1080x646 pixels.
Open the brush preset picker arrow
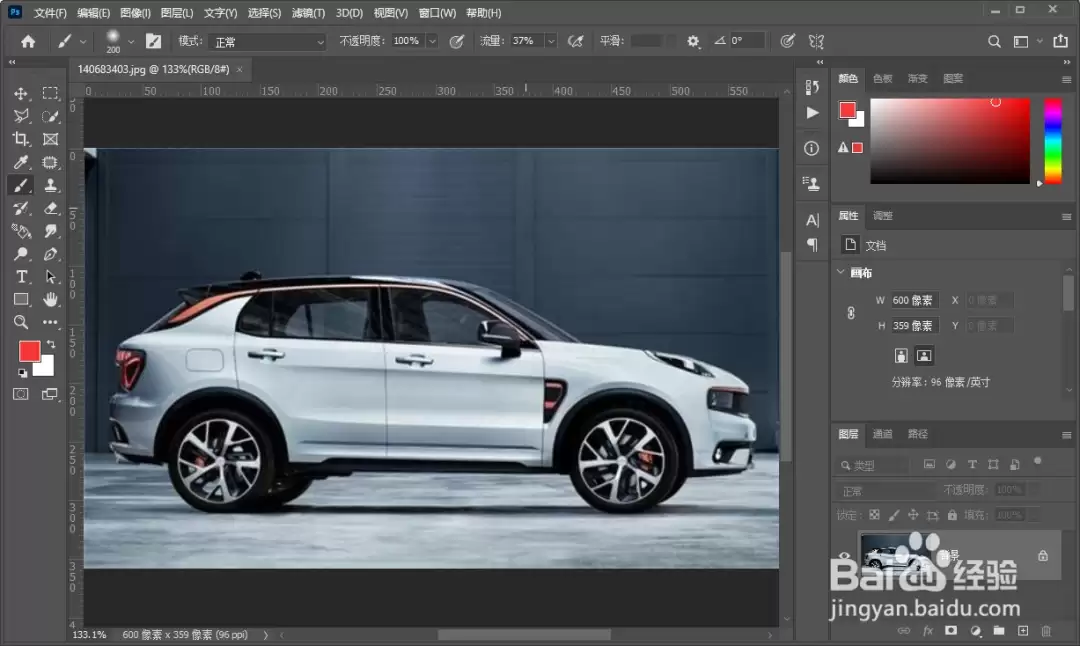coord(131,41)
